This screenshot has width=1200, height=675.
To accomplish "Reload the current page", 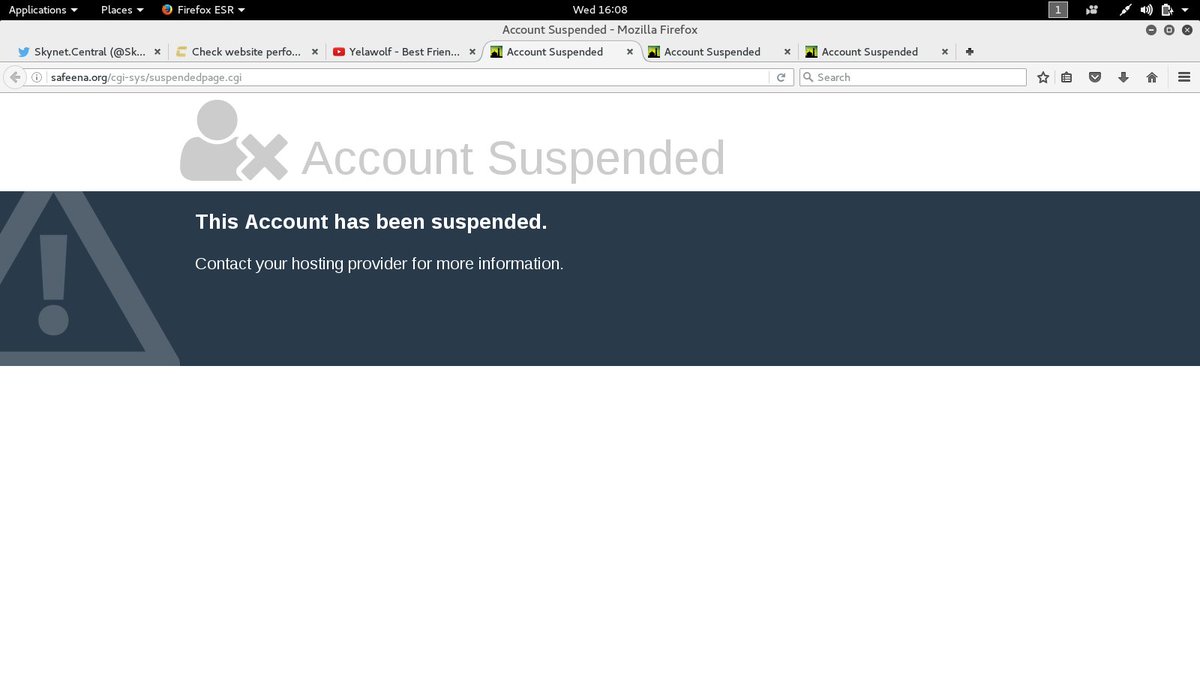I will [x=782, y=77].
